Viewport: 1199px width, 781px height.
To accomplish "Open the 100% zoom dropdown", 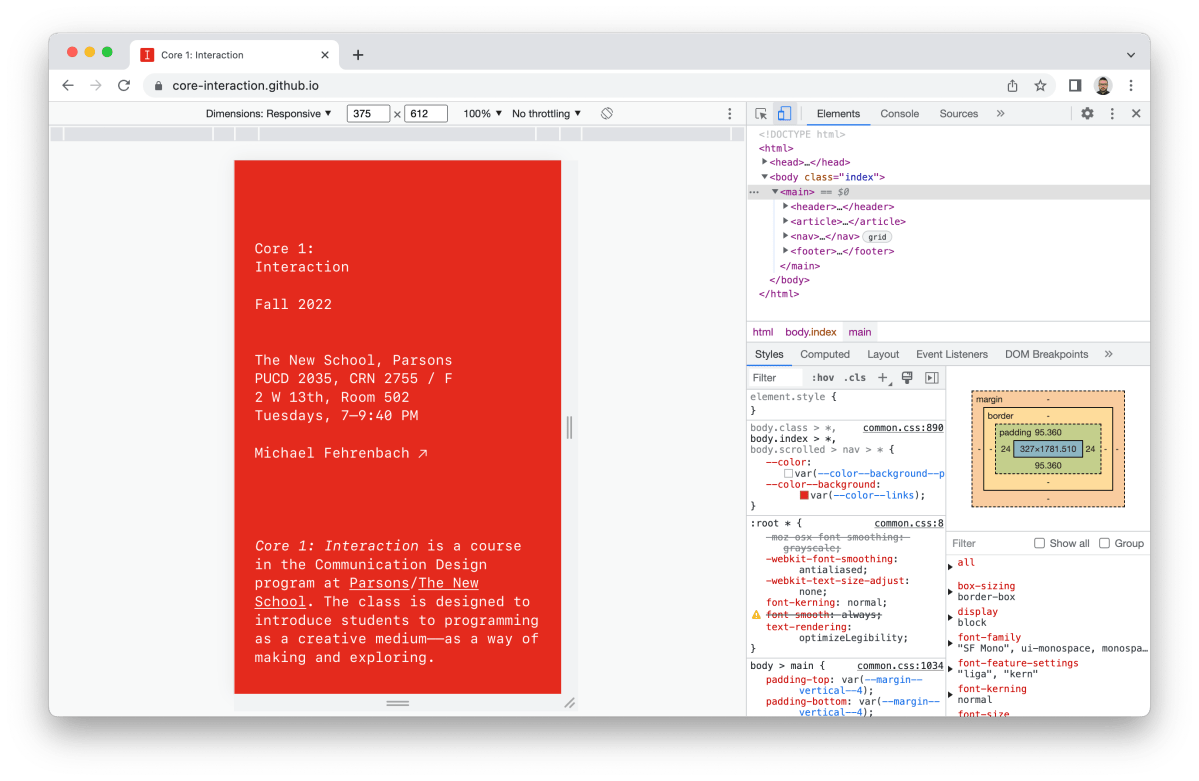I will 483,113.
